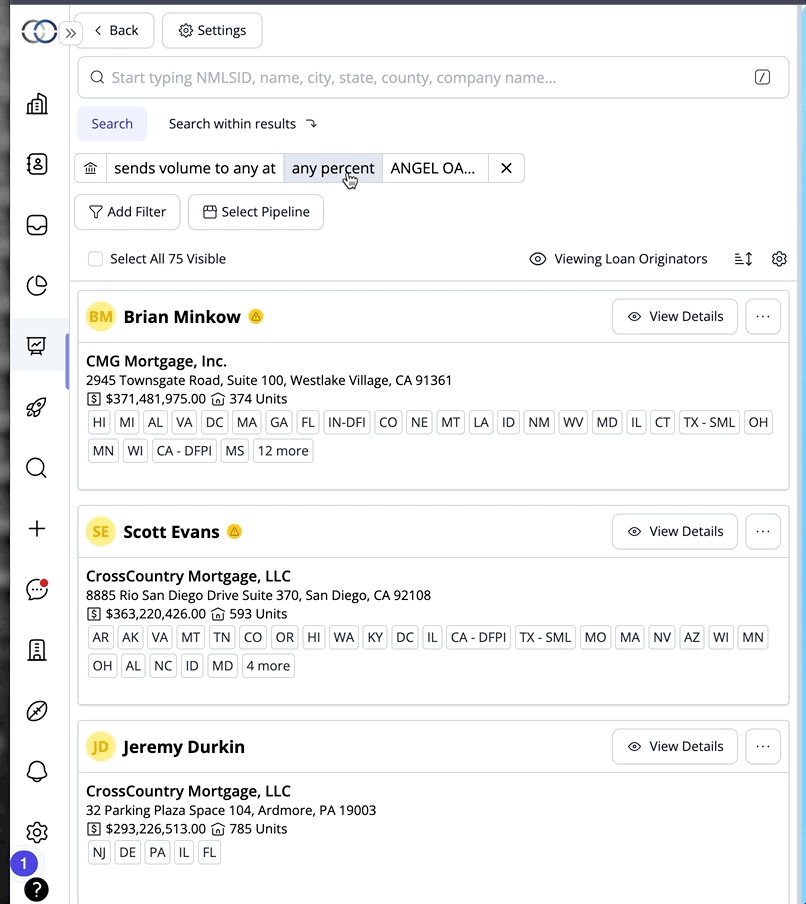Open the results list gear settings icon
This screenshot has width=806, height=904.
coord(779,259)
